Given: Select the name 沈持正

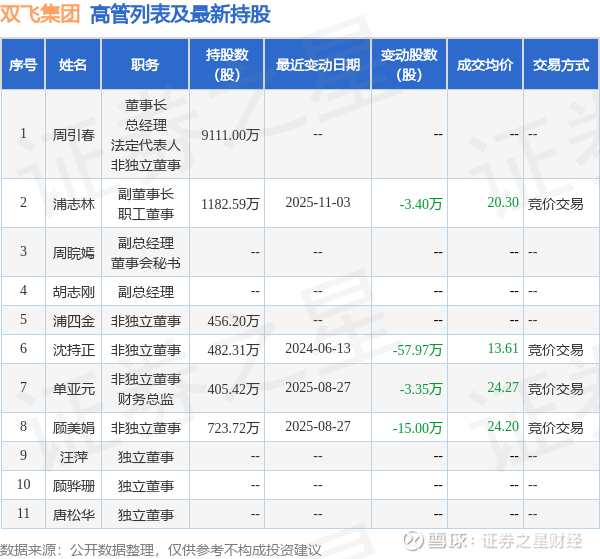Looking at the screenshot, I should point(73,350).
